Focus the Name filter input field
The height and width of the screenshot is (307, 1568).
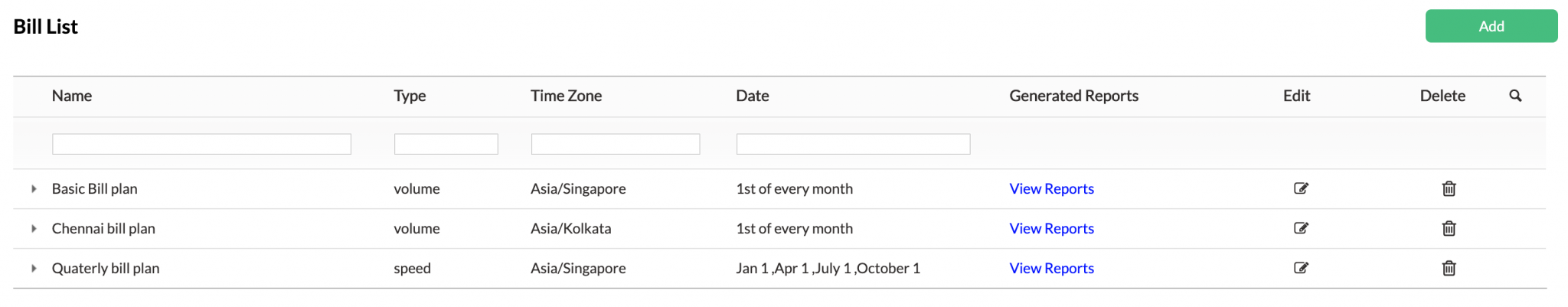click(x=201, y=144)
